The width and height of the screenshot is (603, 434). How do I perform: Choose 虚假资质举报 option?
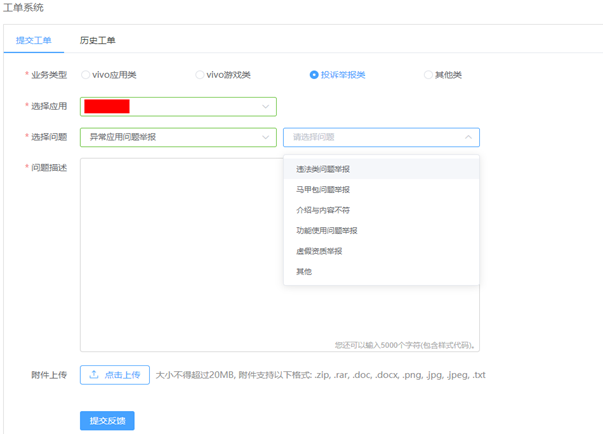pyautogui.click(x=381, y=251)
